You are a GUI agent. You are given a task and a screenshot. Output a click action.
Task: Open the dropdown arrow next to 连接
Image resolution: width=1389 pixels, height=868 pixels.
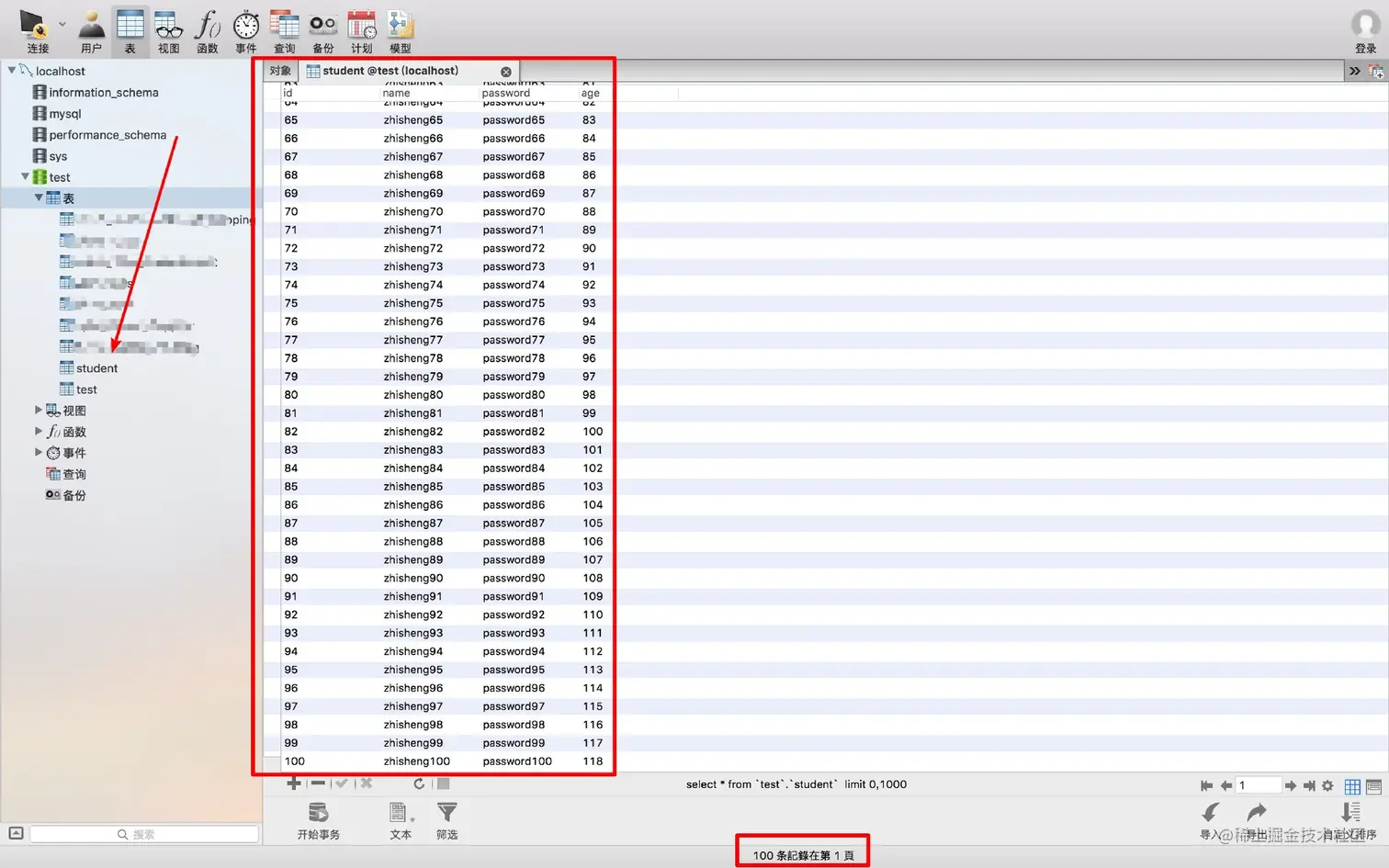click(62, 25)
